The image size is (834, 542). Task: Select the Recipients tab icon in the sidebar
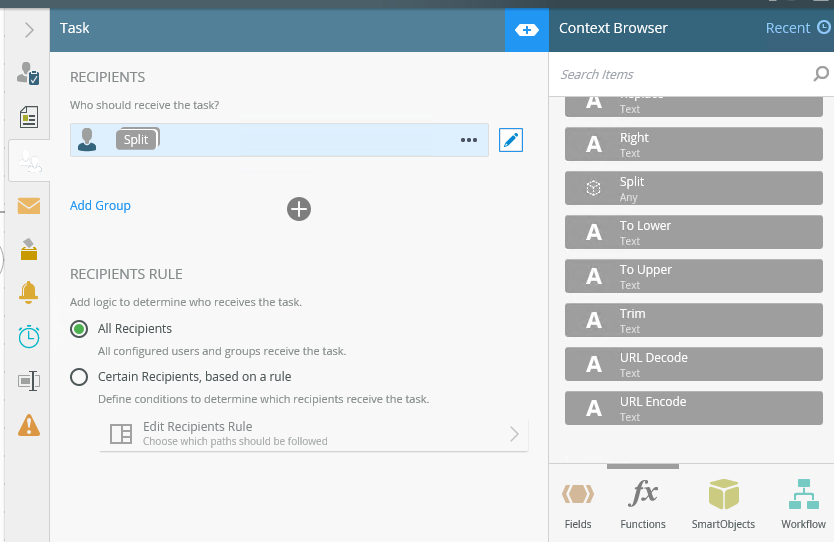point(29,161)
